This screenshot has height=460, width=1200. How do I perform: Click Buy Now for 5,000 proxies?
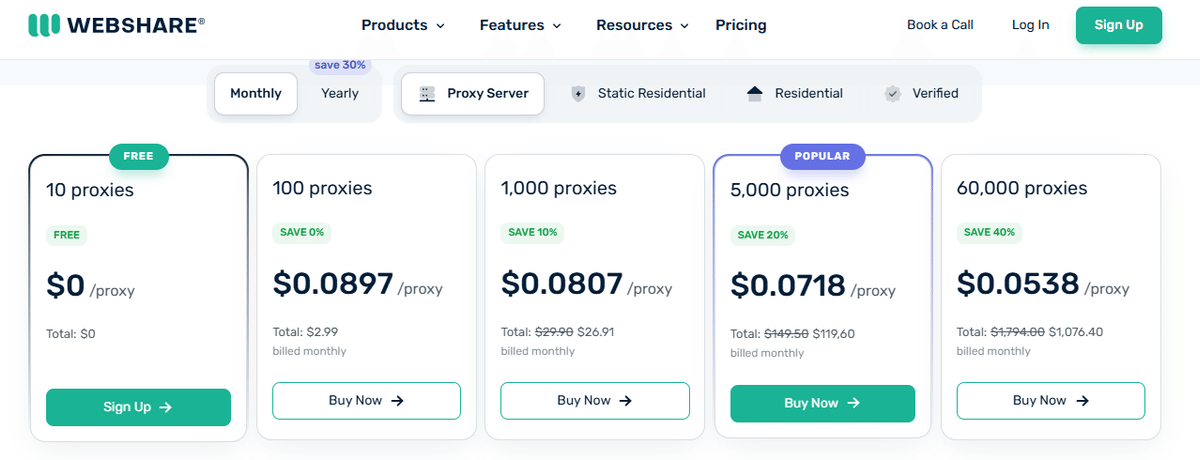pos(822,403)
